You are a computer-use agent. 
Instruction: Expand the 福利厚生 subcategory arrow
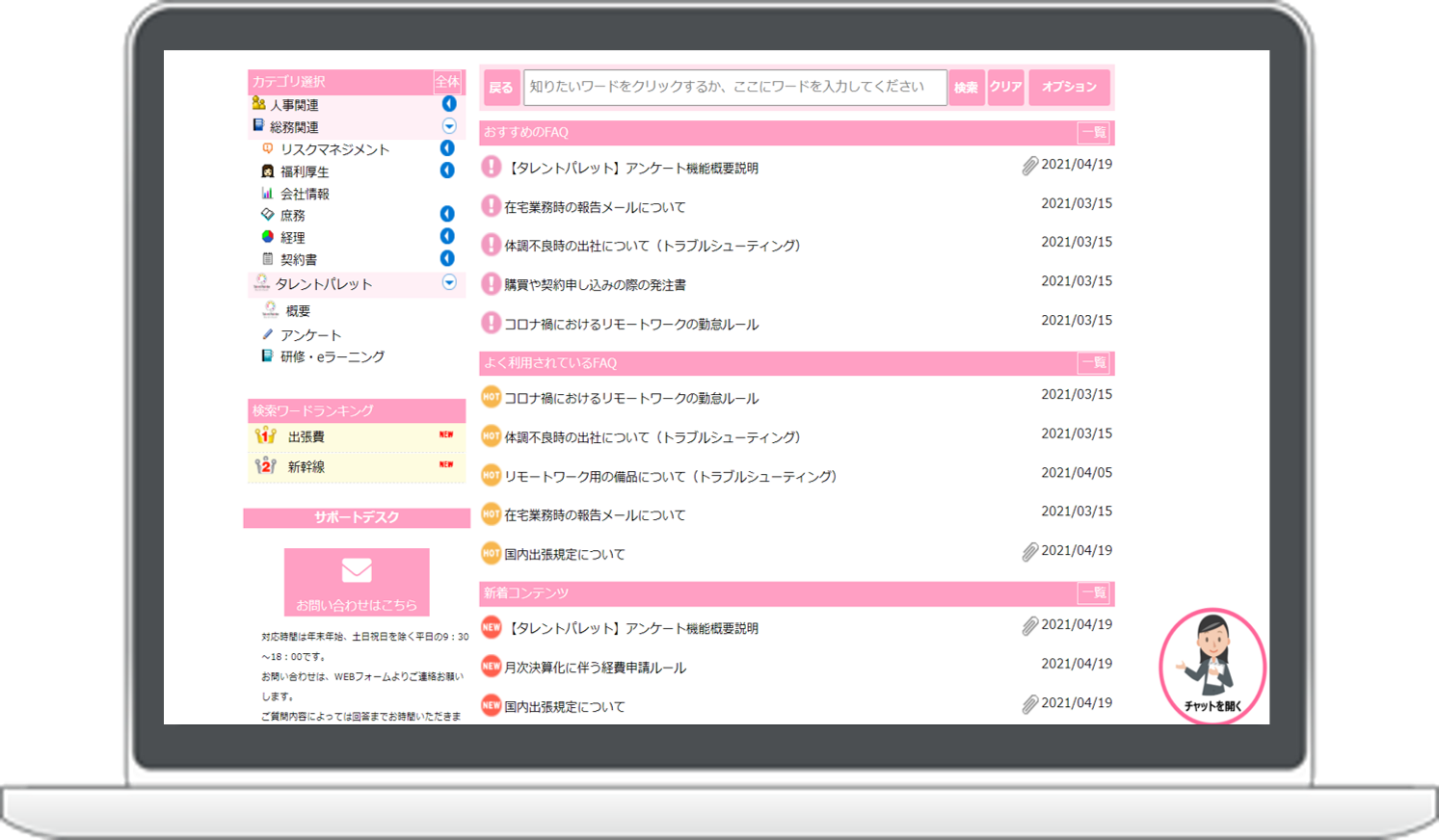447,171
